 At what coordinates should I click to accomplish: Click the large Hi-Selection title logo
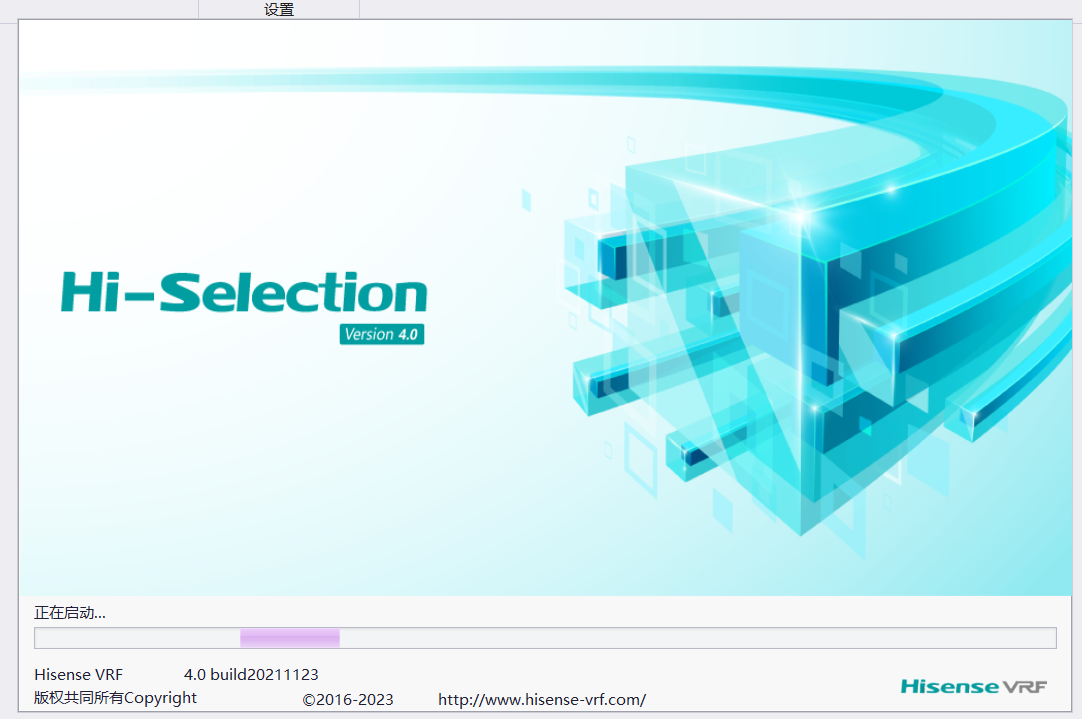pos(244,292)
